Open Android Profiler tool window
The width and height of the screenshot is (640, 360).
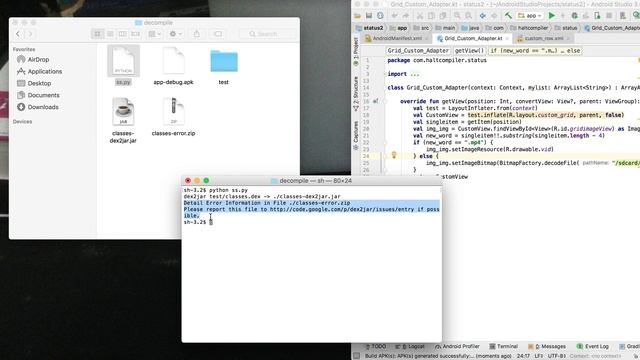click(457, 347)
